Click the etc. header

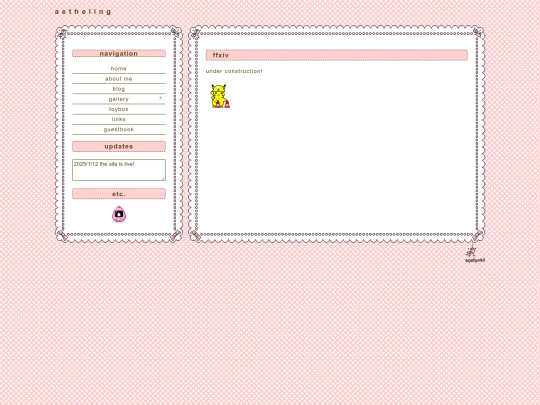(119, 194)
